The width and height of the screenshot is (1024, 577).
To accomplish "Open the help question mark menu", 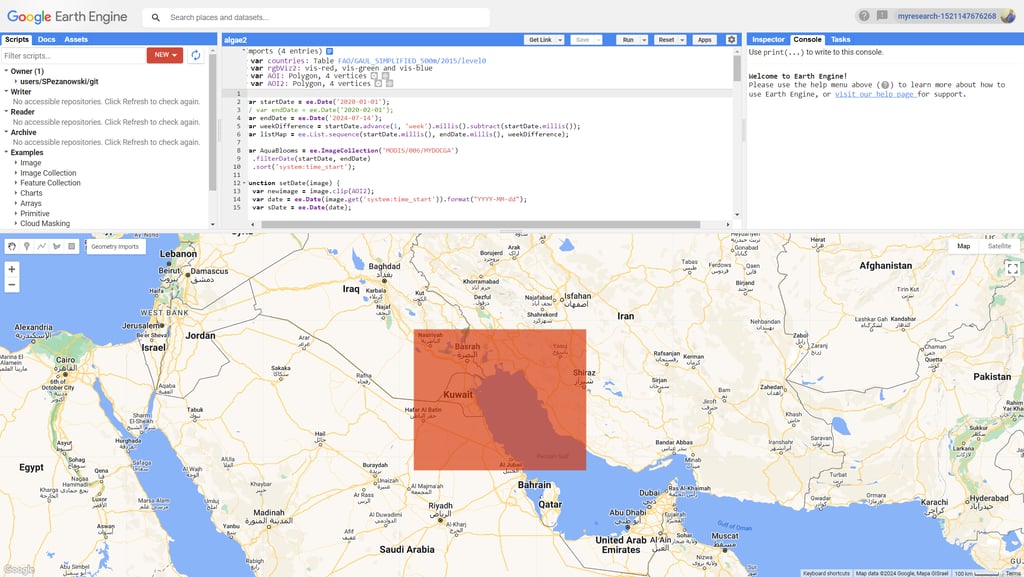I will click(x=862, y=15).
